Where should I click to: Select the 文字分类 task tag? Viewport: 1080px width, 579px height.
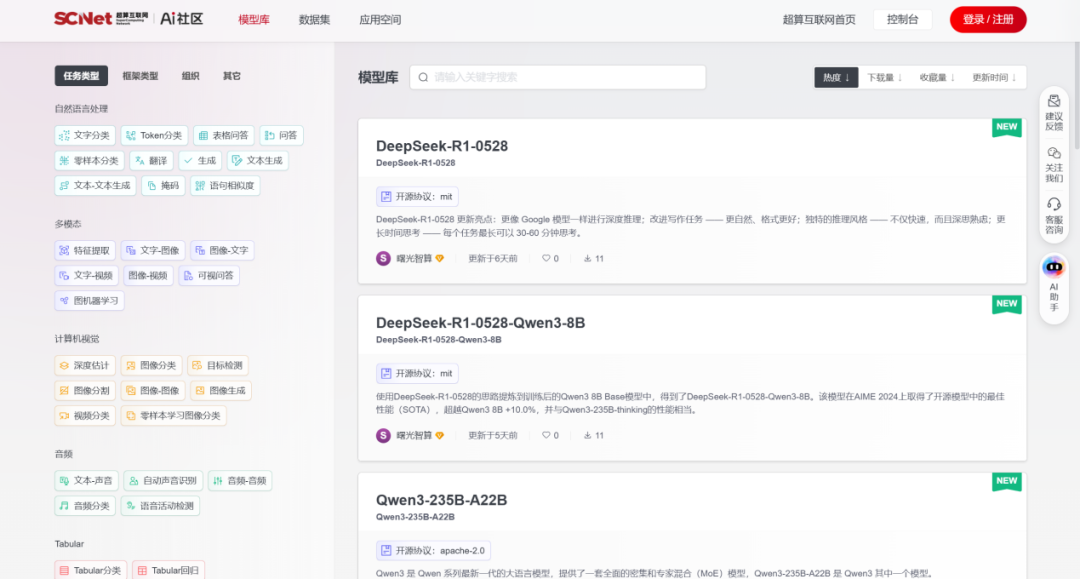pos(85,136)
